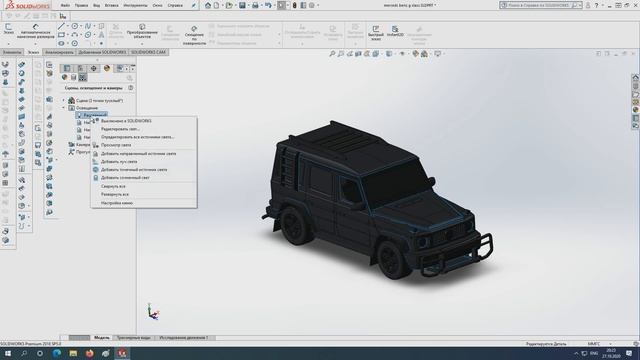Open the Options gear icon
Image resolution: width=640 pixels, height=360 pixels.
click(312, 5)
